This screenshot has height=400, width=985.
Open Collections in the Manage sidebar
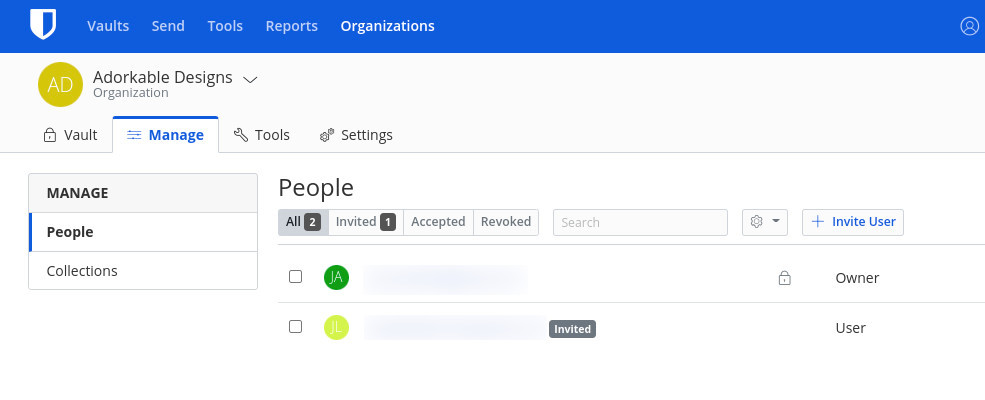82,271
